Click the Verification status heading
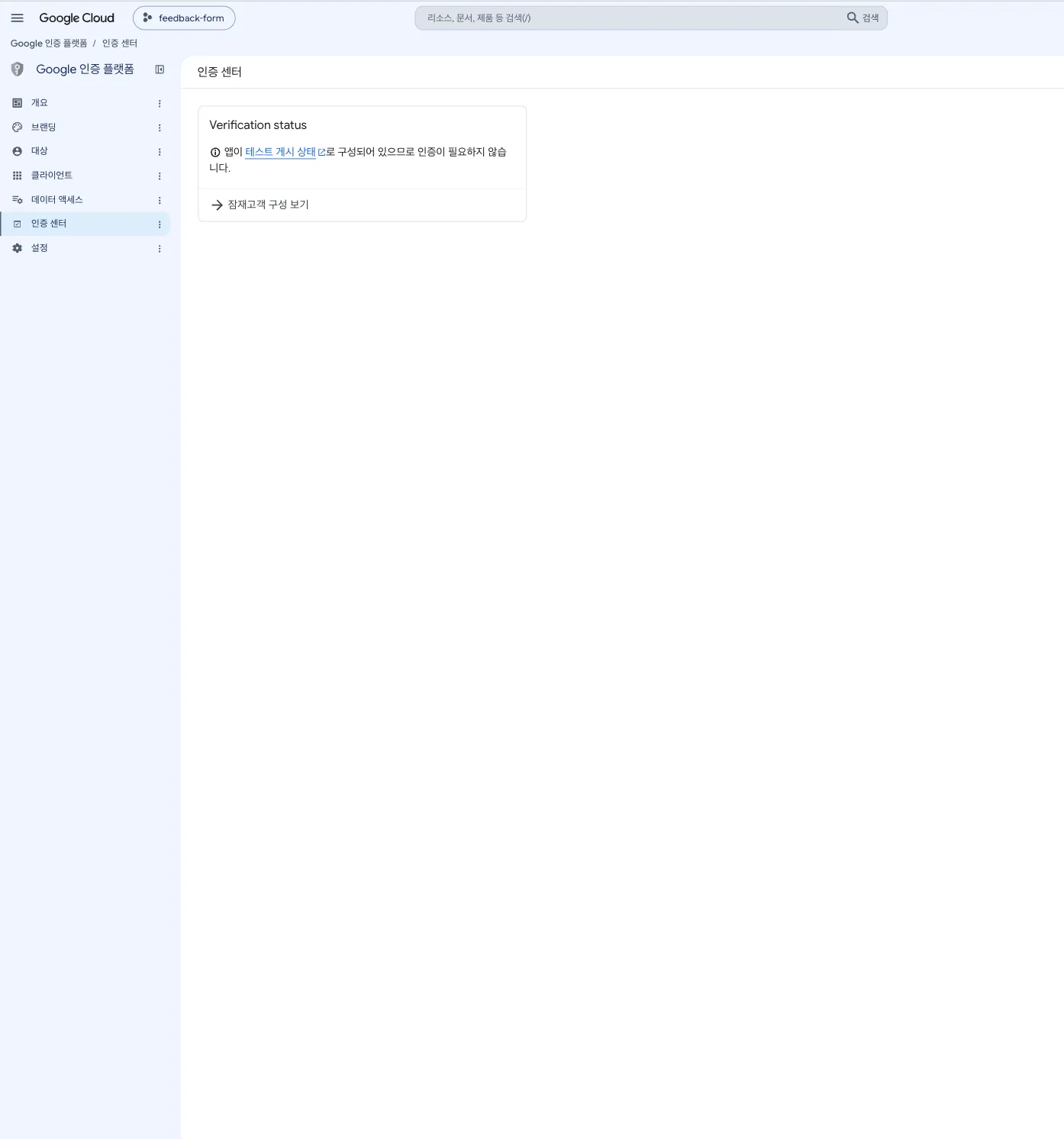 (258, 125)
